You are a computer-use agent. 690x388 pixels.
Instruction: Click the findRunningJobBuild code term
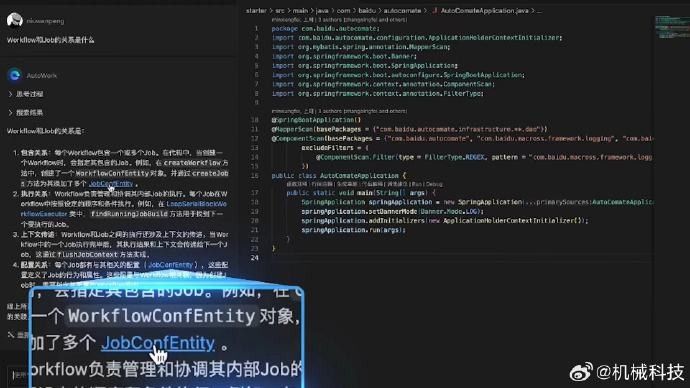(129, 214)
